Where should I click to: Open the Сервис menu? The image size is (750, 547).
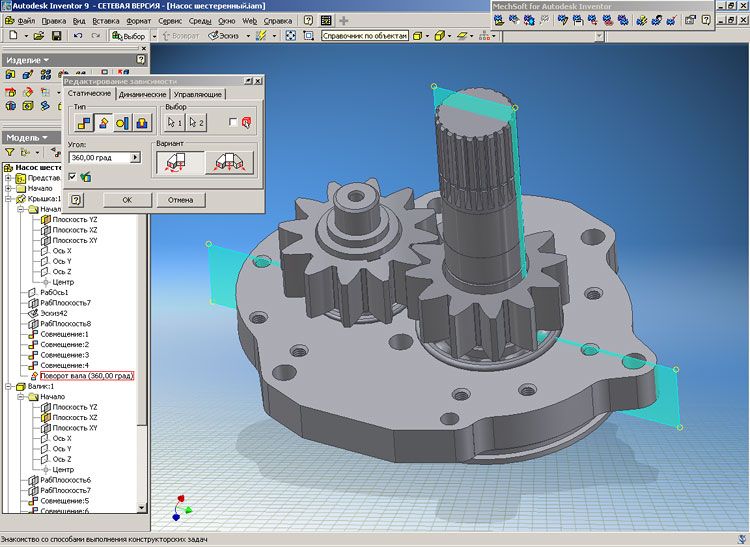coord(170,21)
